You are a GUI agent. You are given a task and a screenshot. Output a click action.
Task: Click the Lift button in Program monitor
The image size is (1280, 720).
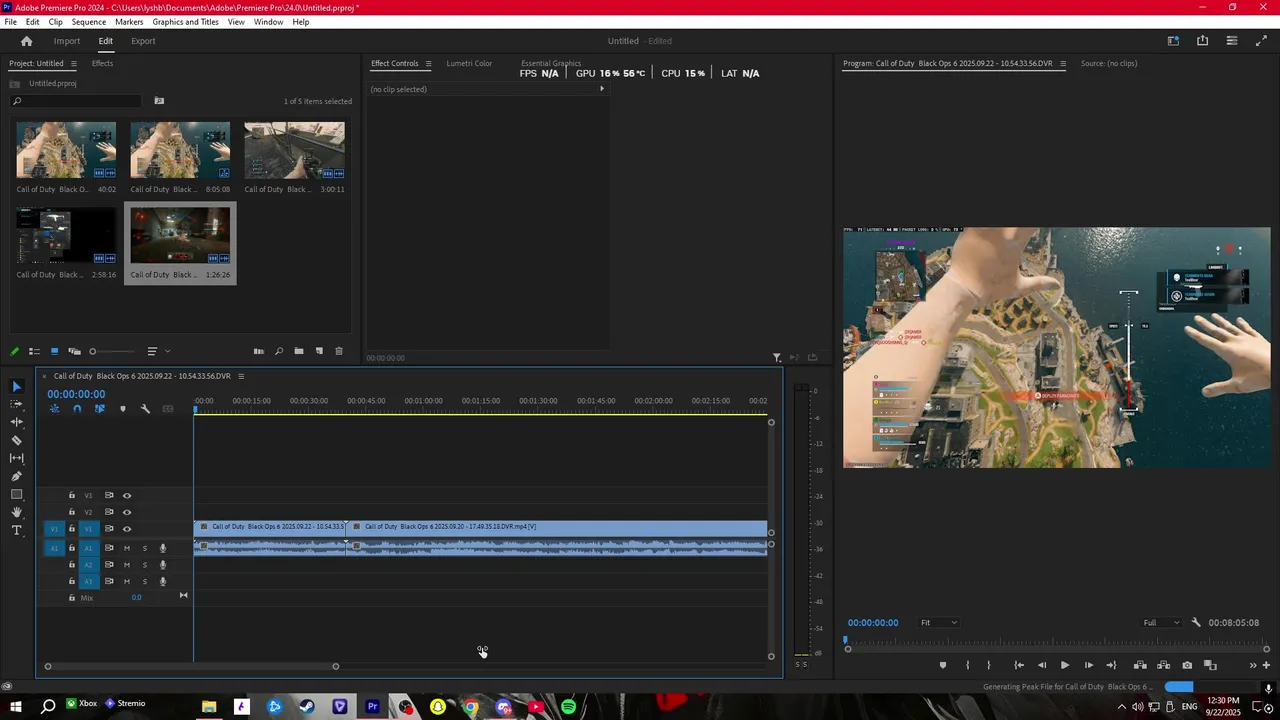coord(1140,665)
